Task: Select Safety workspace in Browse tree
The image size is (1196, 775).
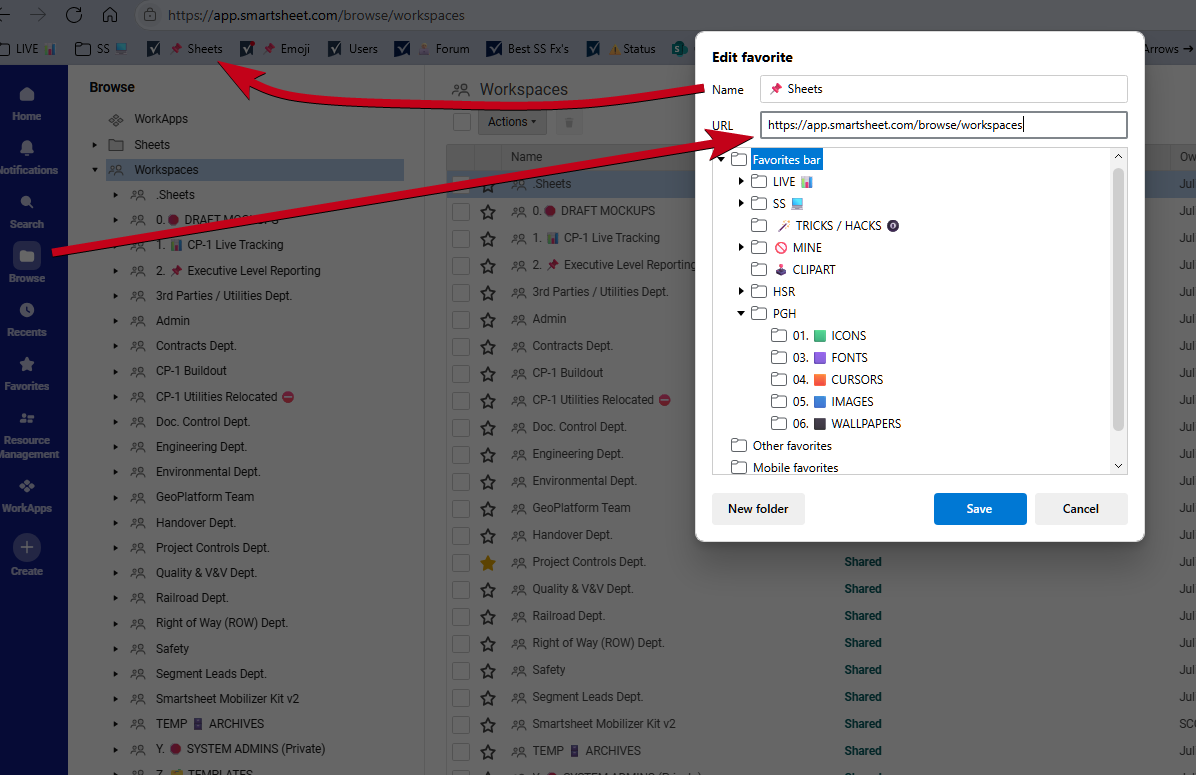Action: (172, 649)
